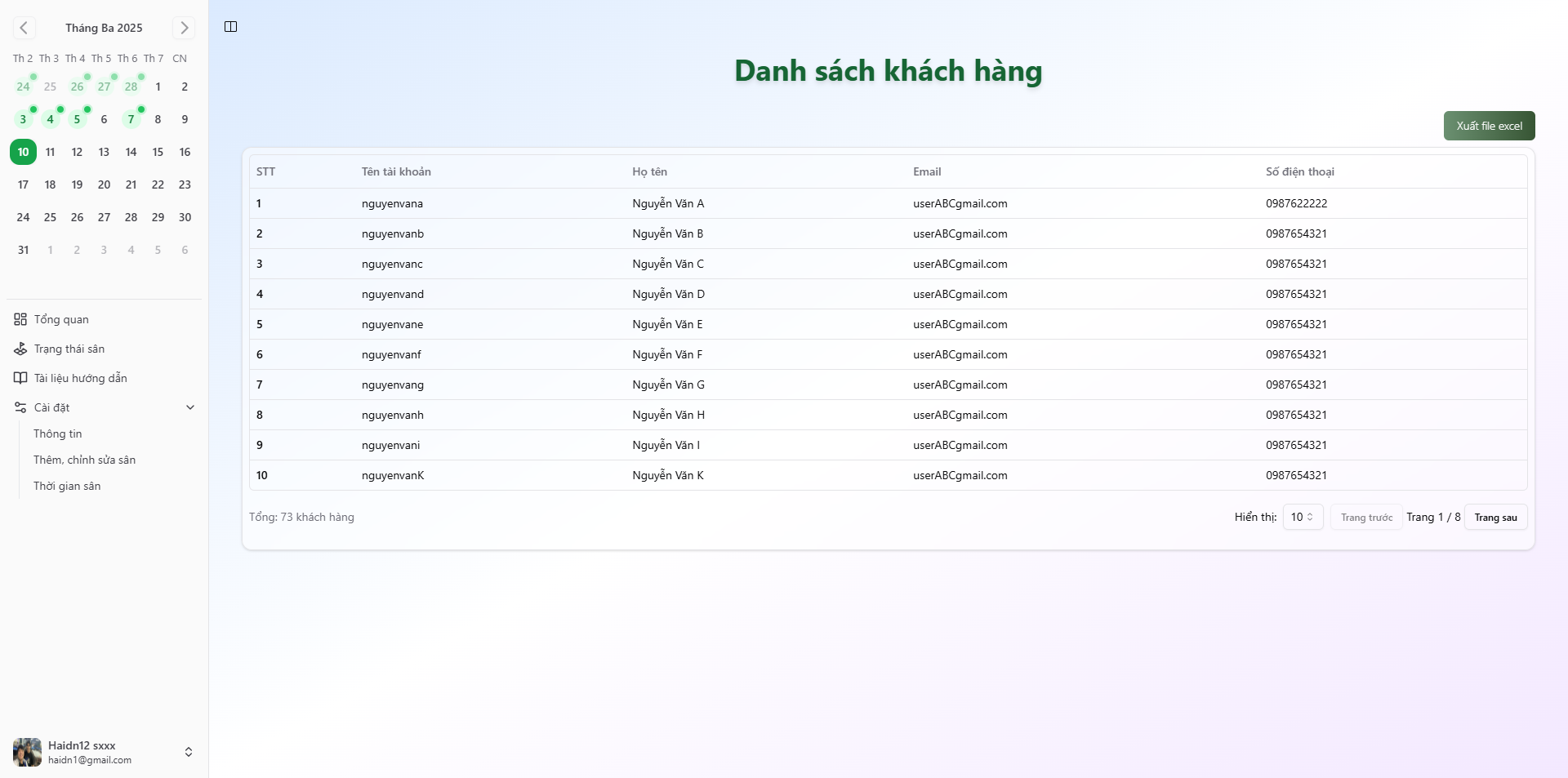Toggle the sidebar panel icon
1568x778 pixels.
tap(231, 27)
